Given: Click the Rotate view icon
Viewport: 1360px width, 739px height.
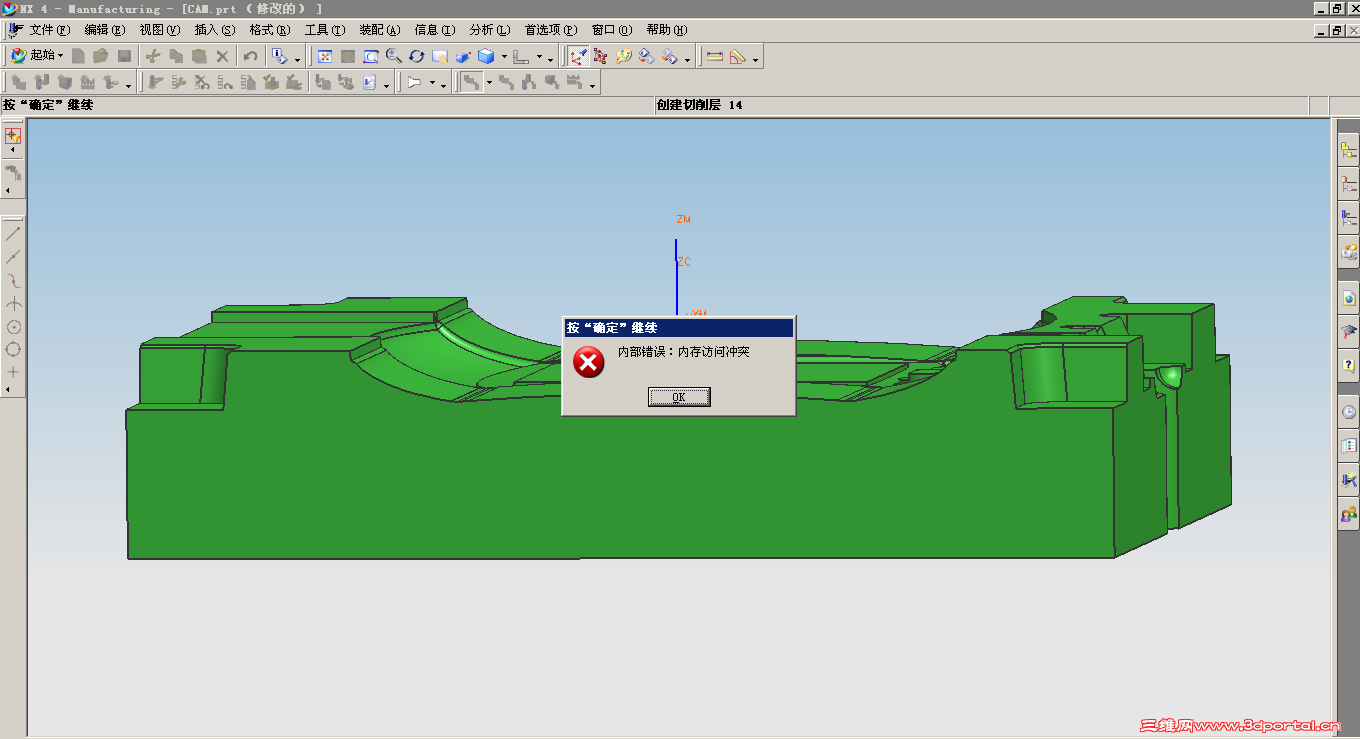Looking at the screenshot, I should [x=417, y=56].
